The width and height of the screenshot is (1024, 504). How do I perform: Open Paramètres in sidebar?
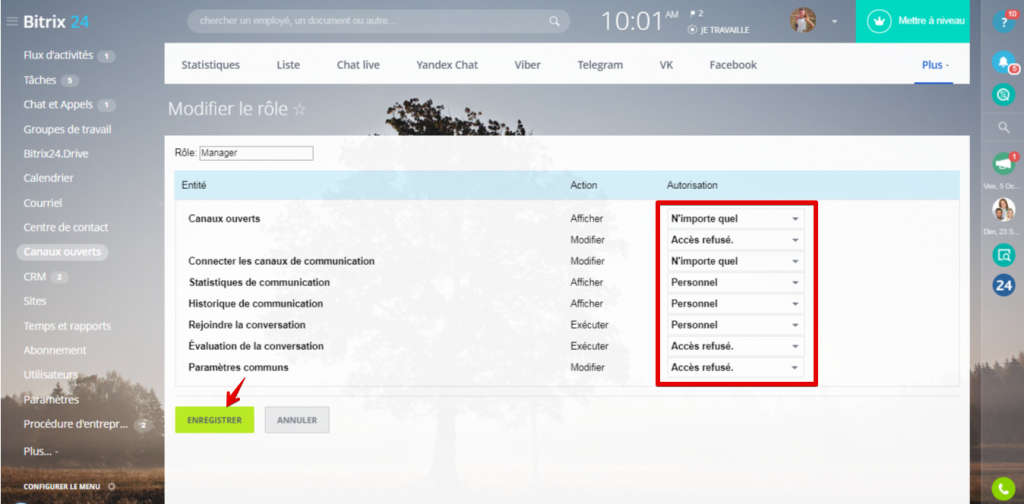51,400
